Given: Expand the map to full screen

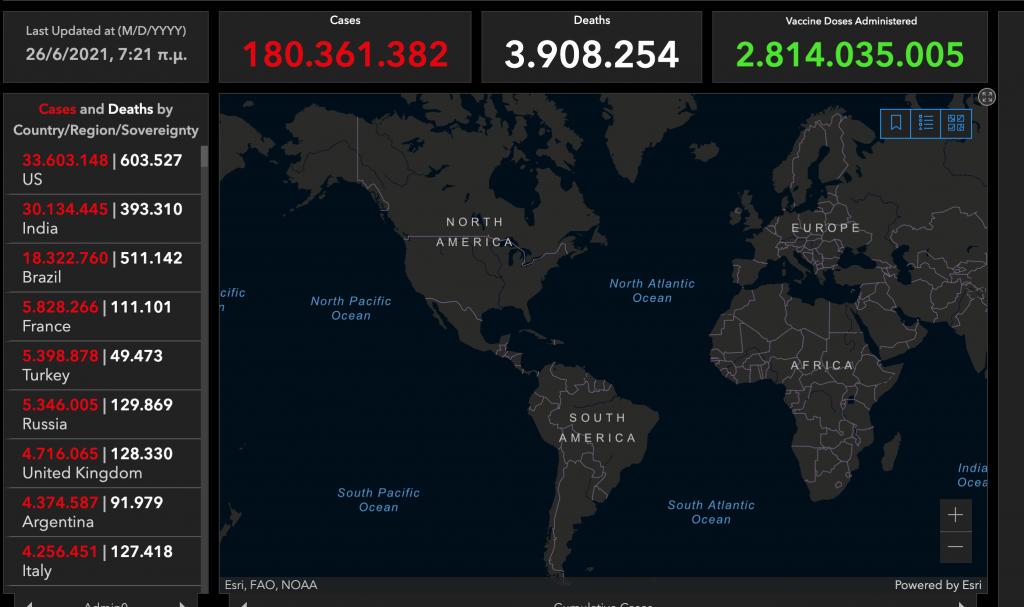Looking at the screenshot, I should pyautogui.click(x=987, y=97).
